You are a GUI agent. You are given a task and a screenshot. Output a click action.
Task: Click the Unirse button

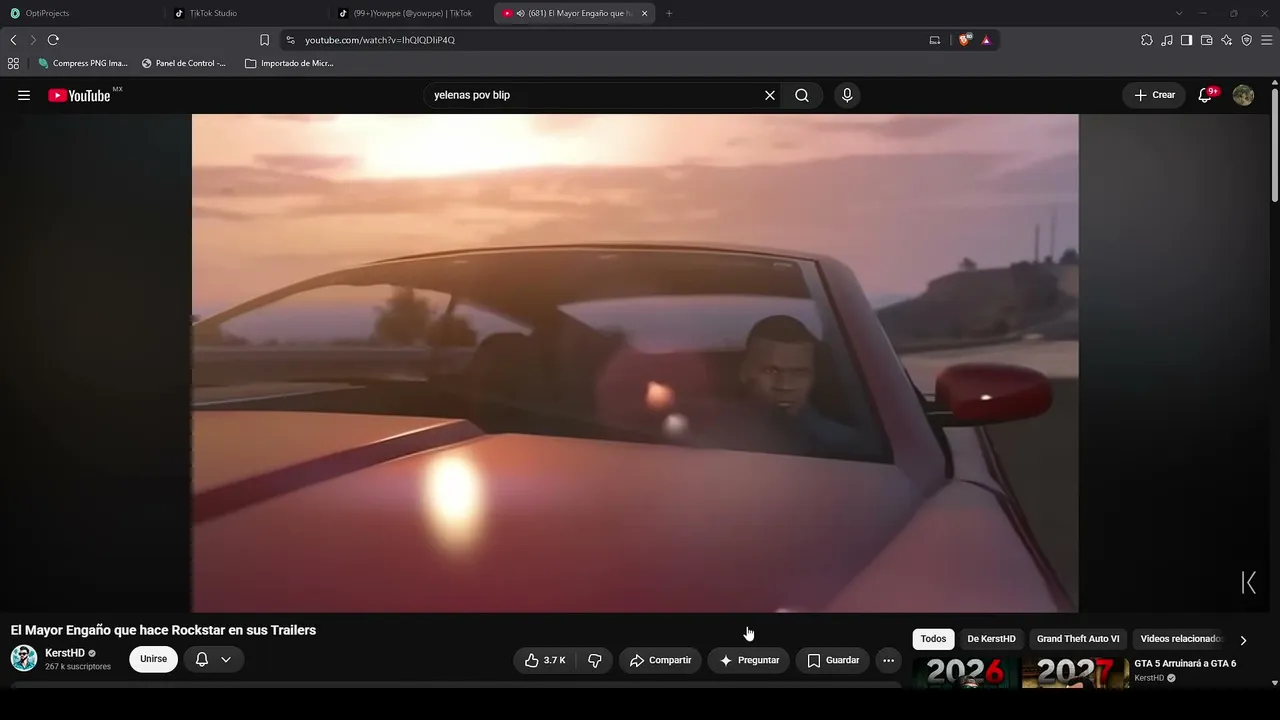(153, 660)
